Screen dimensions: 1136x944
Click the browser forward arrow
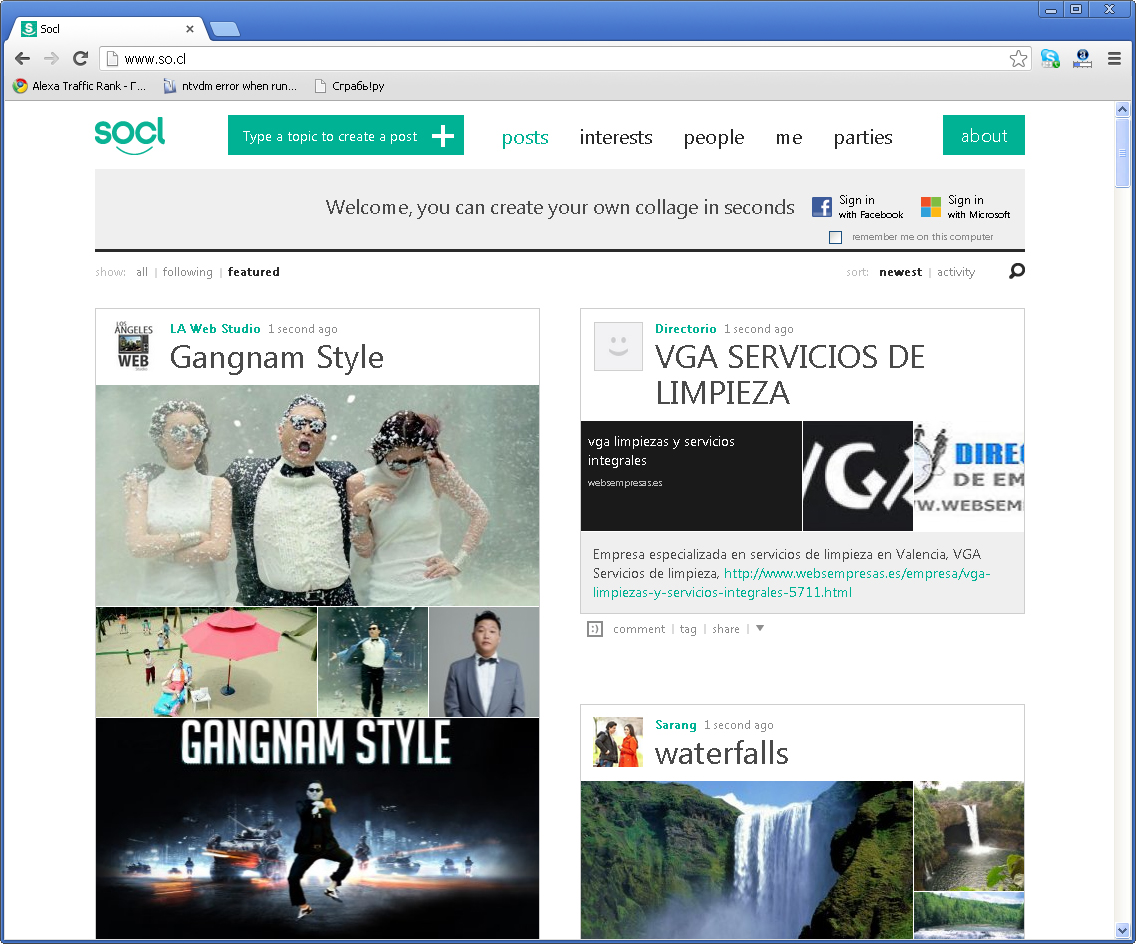click(51, 59)
